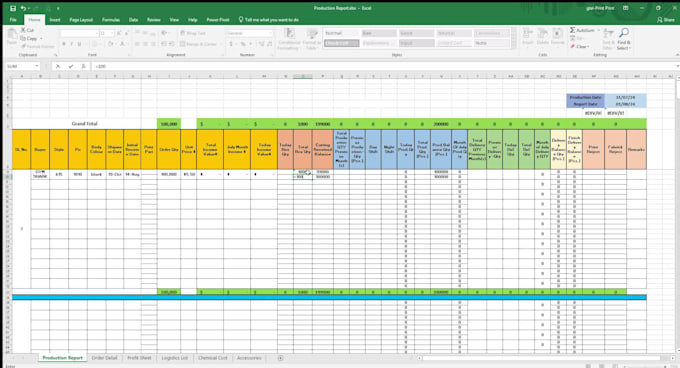This screenshot has width=680, height=368.
Task: Open the font name combo box
Action: 79,33
